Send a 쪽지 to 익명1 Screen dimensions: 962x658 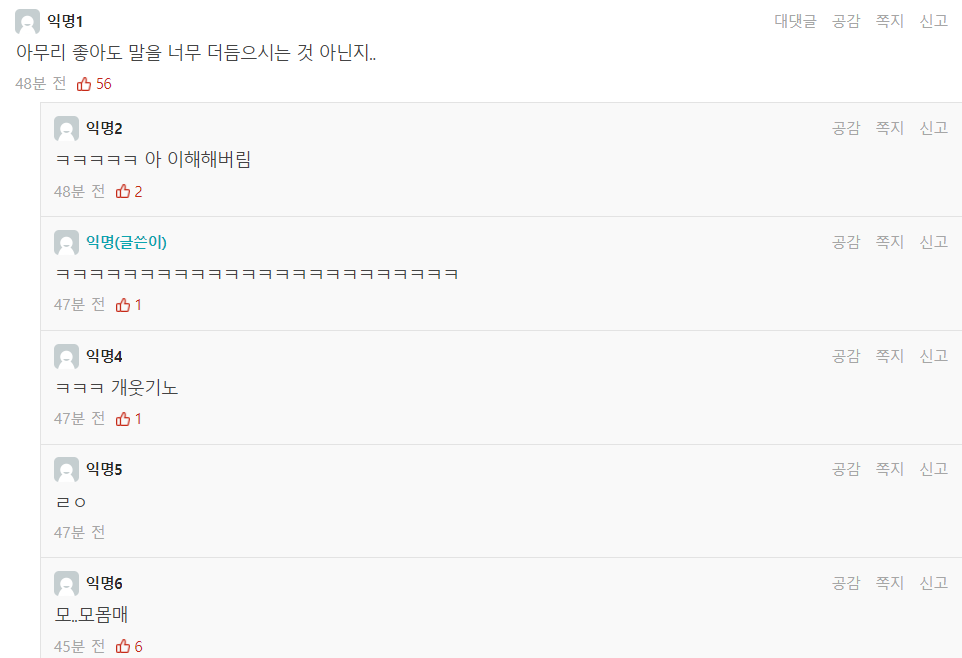click(x=890, y=21)
